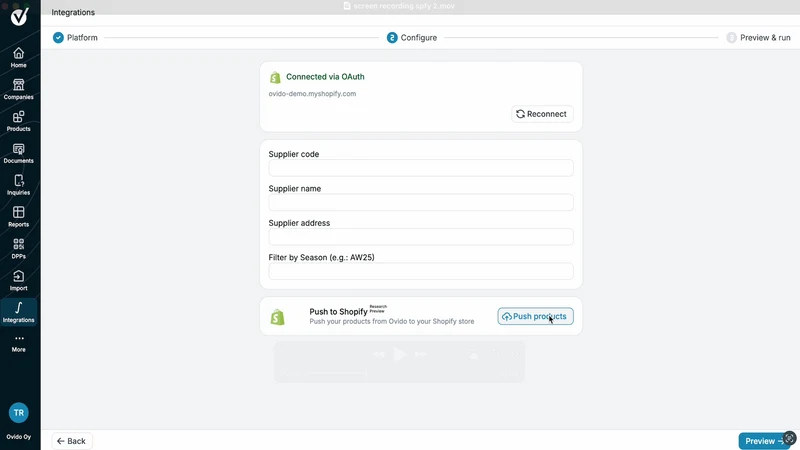Go to Companies section
This screenshot has height=450, width=800.
point(18,89)
